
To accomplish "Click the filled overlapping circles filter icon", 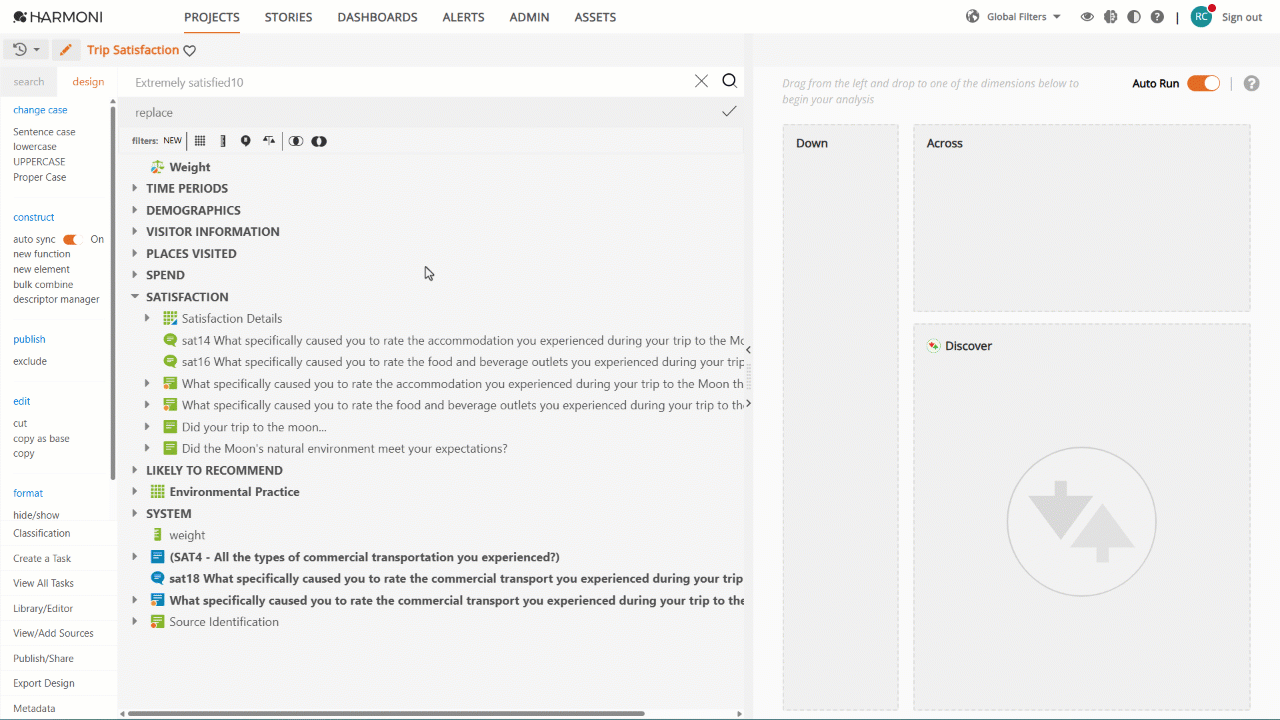I will point(319,141).
